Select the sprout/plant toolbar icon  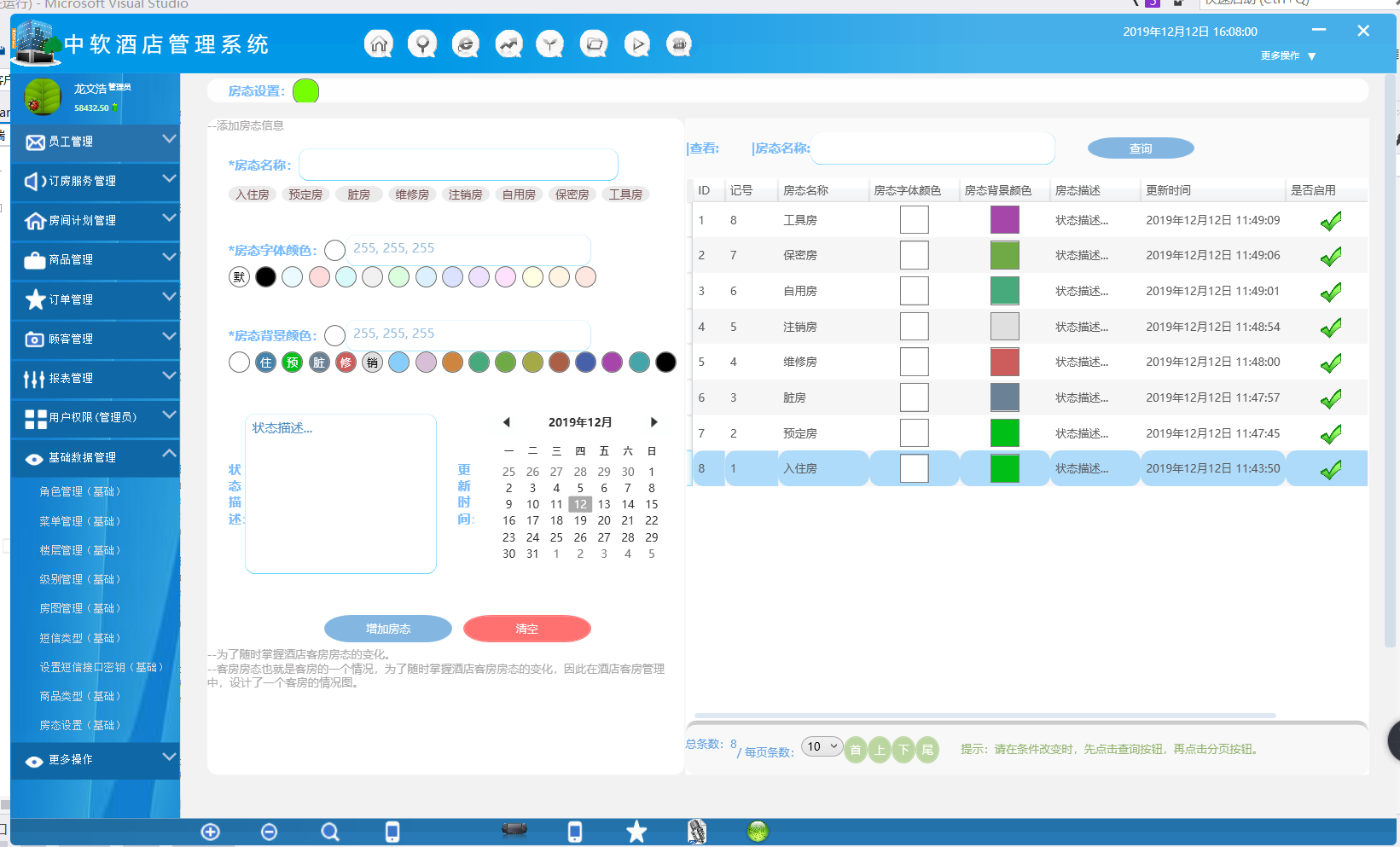click(550, 44)
